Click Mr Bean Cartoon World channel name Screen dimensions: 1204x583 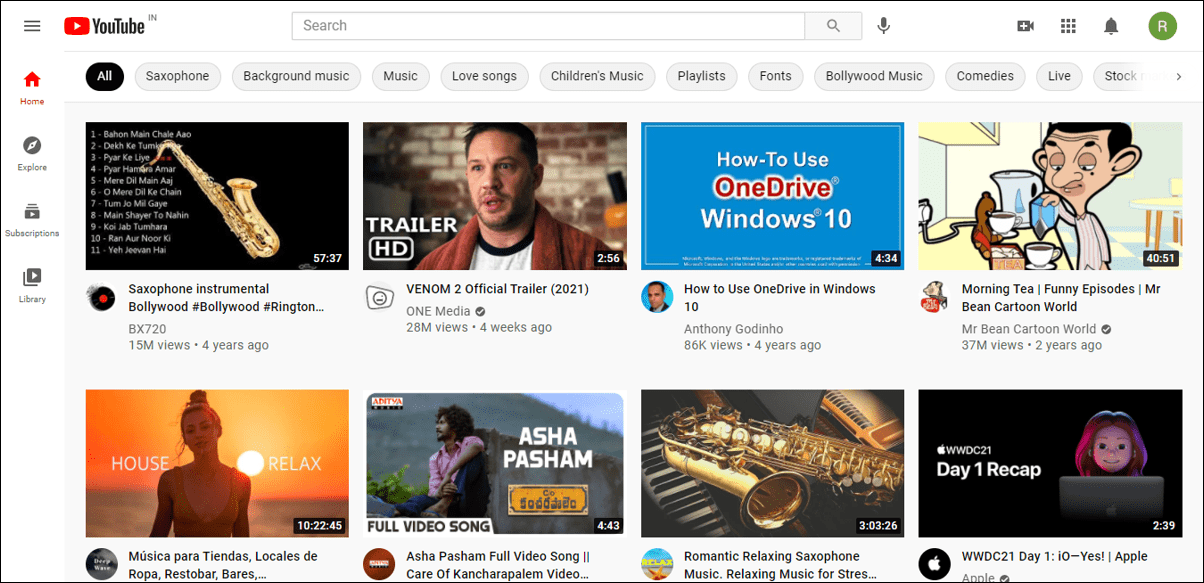click(1029, 328)
